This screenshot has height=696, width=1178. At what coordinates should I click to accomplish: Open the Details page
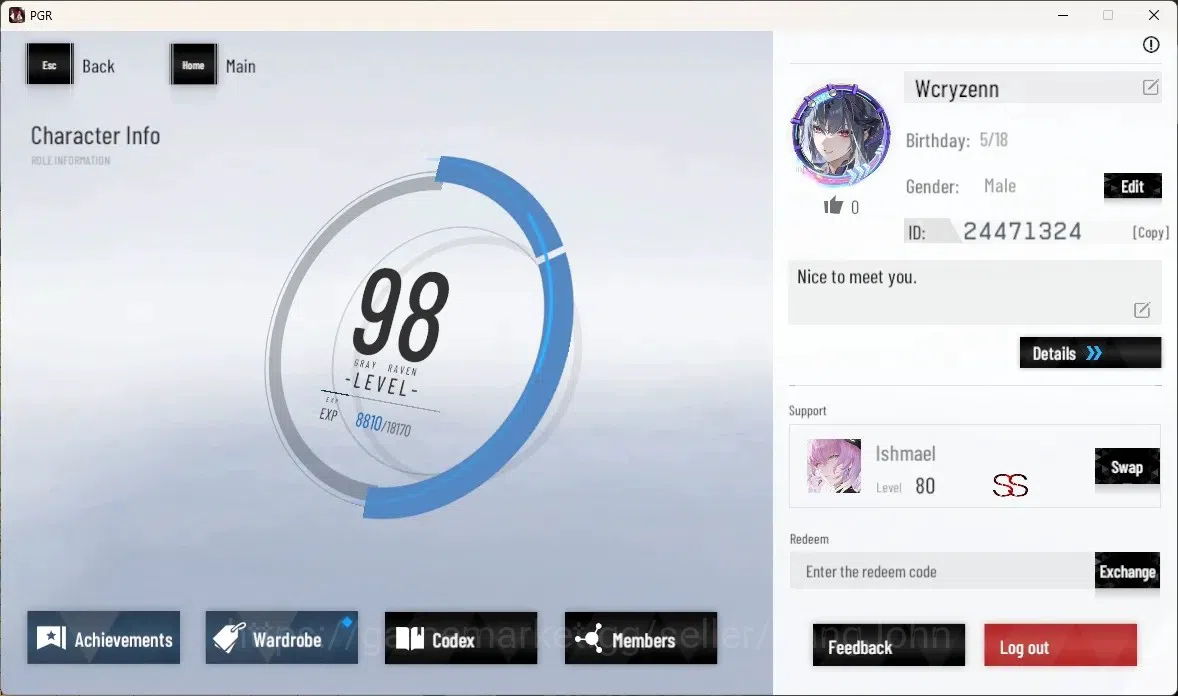pyautogui.click(x=1090, y=353)
